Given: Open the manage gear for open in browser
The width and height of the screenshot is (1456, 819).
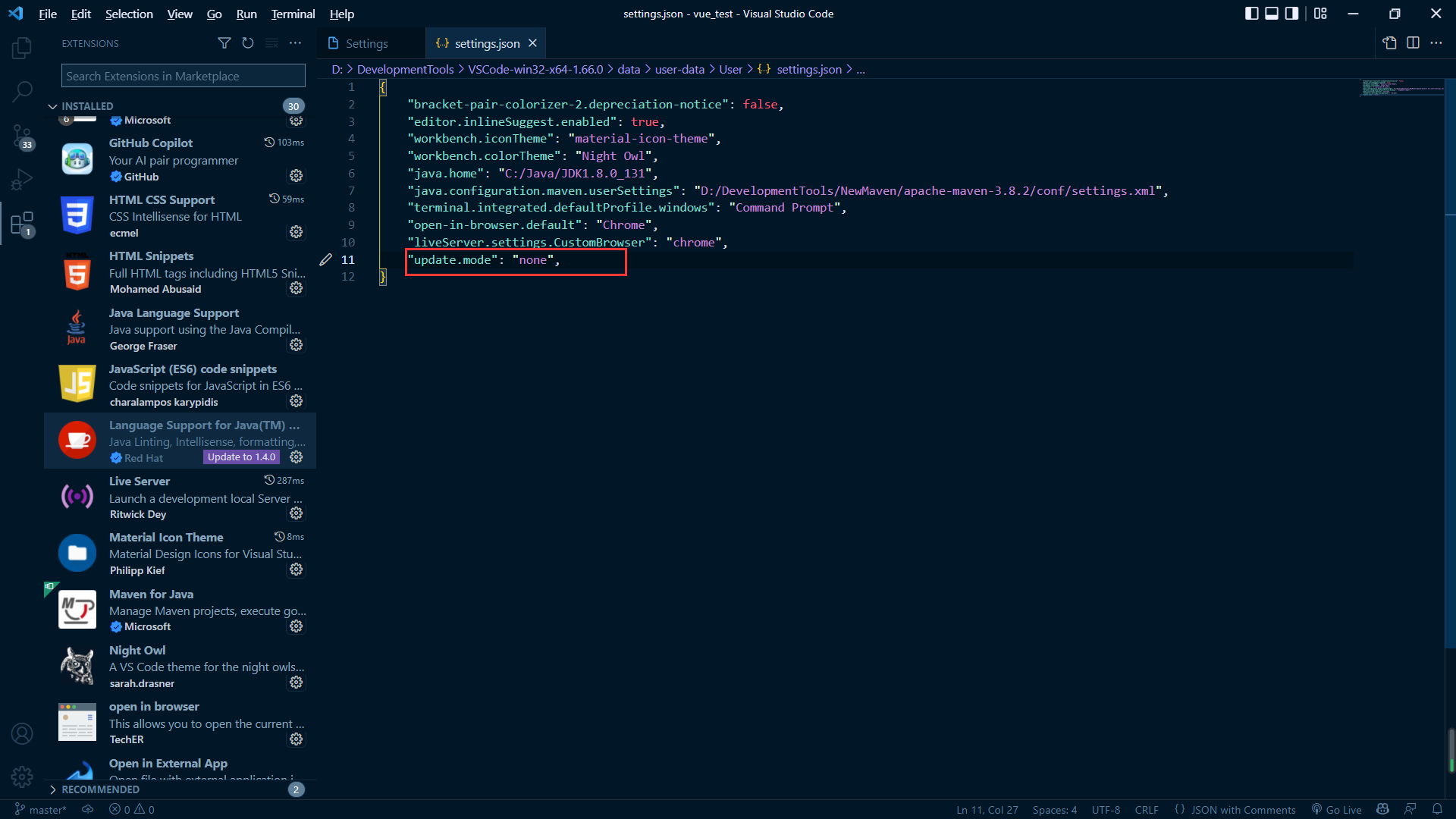Looking at the screenshot, I should (297, 739).
